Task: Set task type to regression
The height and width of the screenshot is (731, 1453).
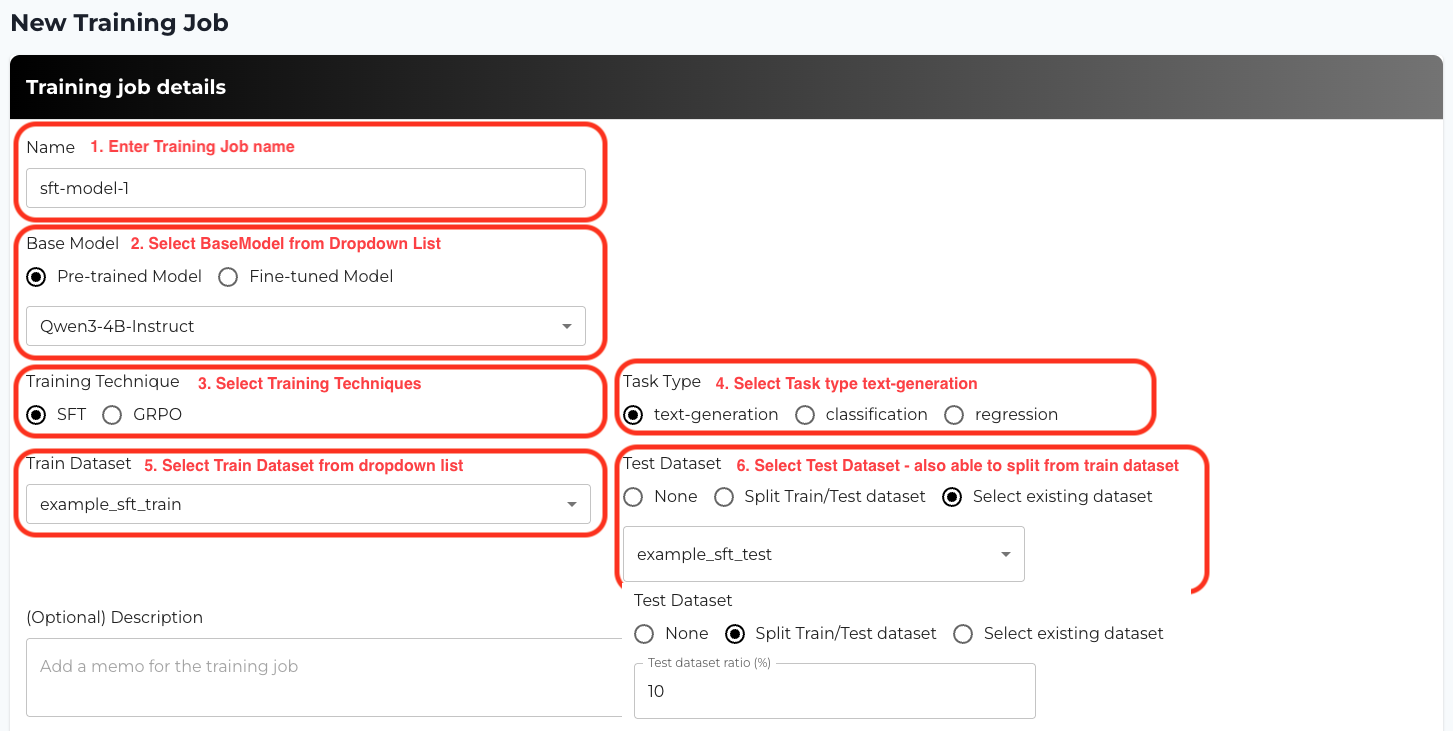Action: tap(954, 415)
